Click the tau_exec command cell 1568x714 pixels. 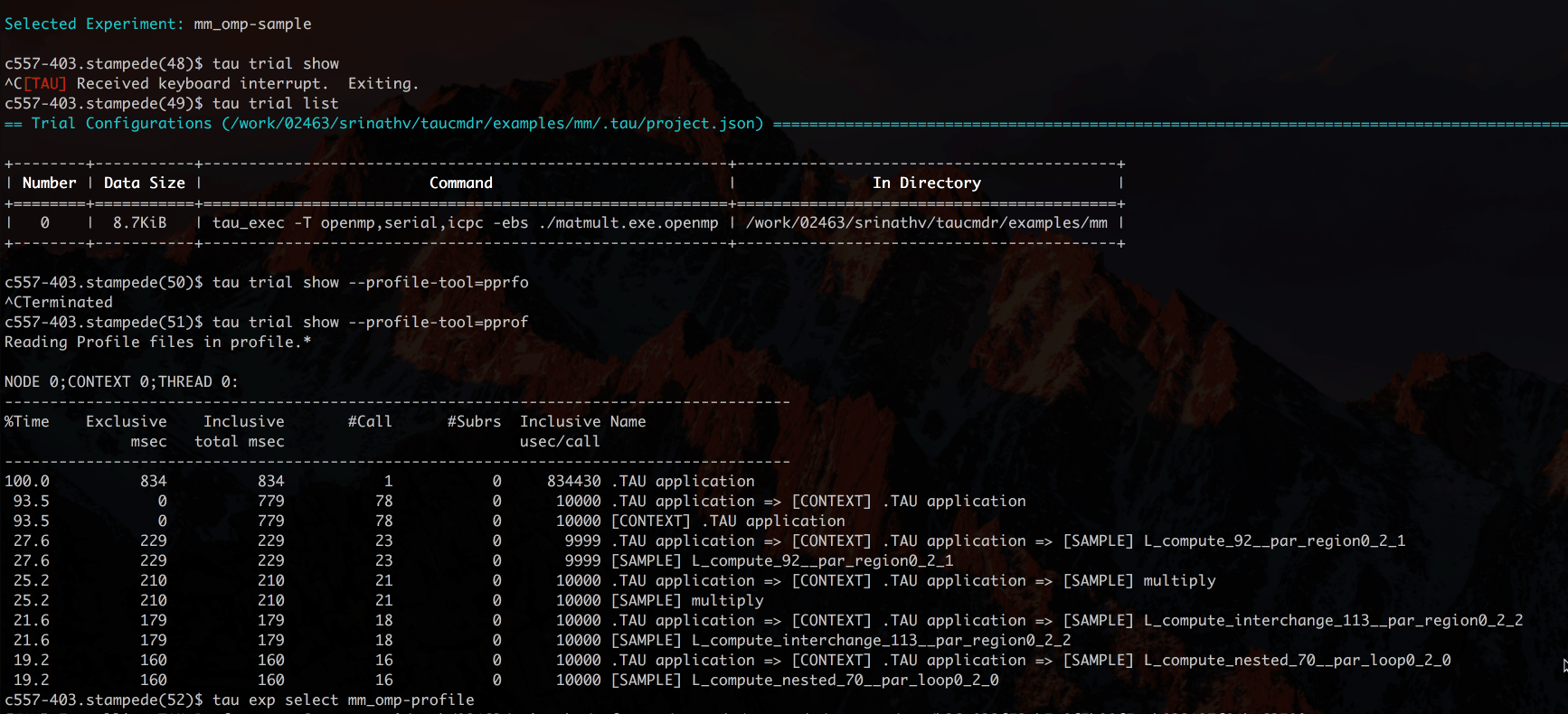[466, 223]
